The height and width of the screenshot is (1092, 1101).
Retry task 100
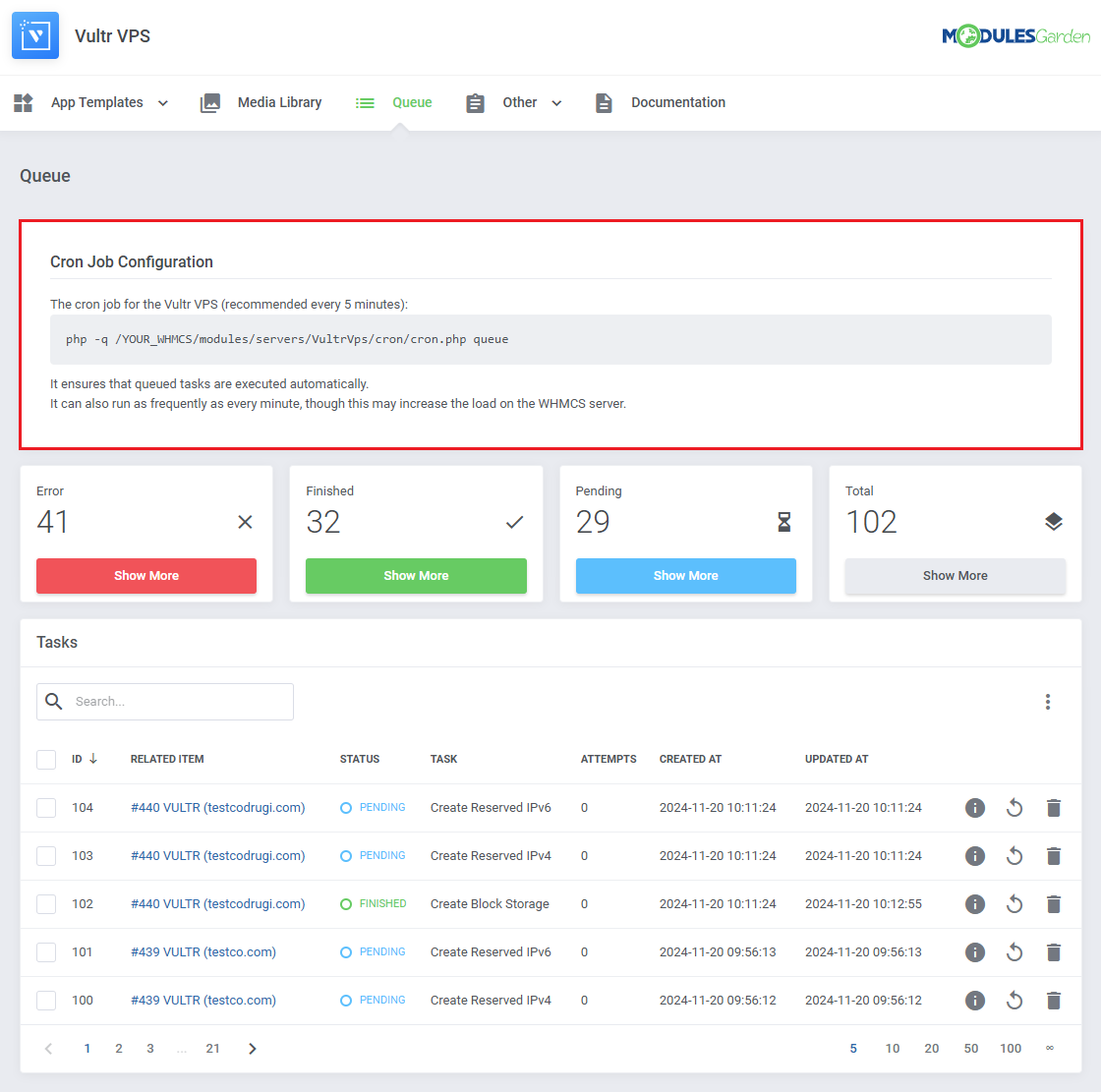(1014, 1000)
